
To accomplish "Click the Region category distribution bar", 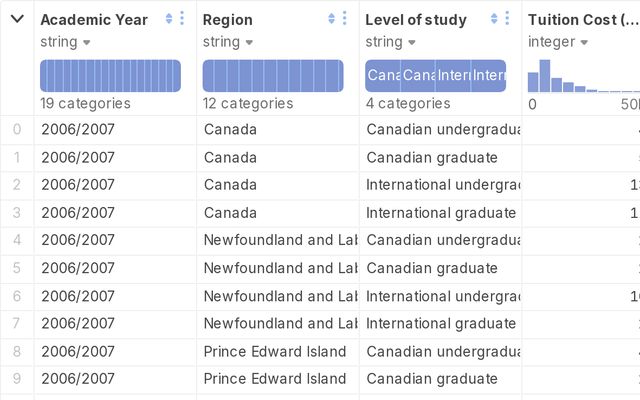I will click(x=273, y=76).
